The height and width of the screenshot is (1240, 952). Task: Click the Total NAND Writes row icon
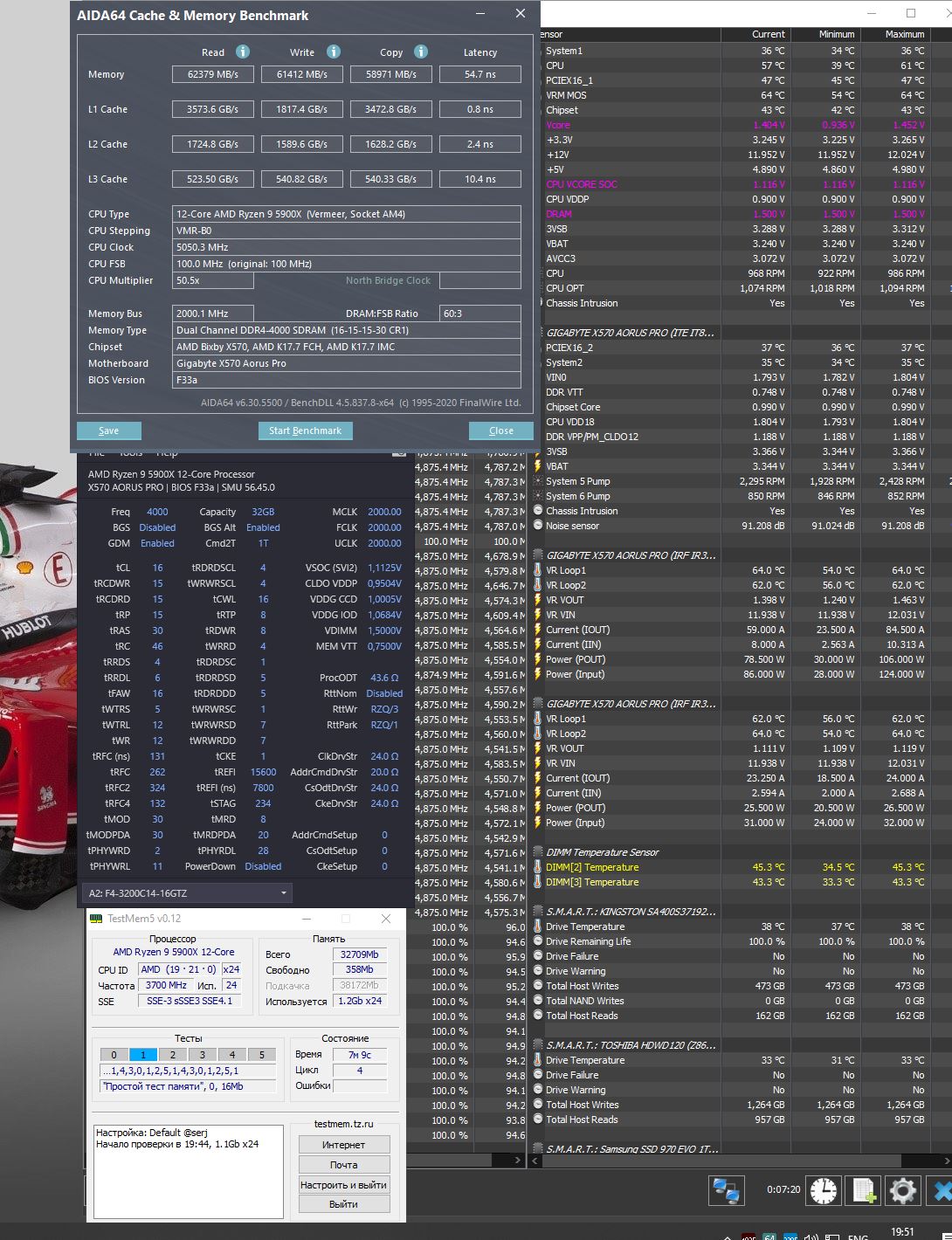pos(538,1001)
